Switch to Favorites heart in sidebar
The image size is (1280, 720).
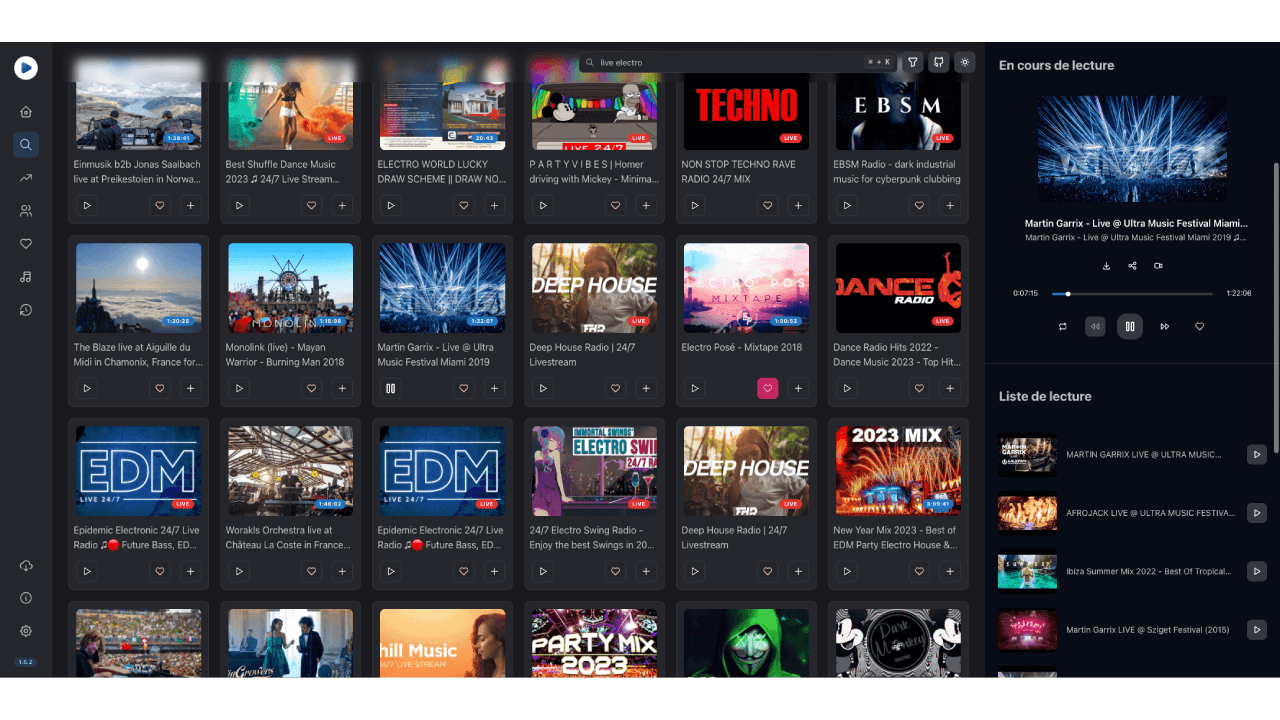click(x=26, y=244)
